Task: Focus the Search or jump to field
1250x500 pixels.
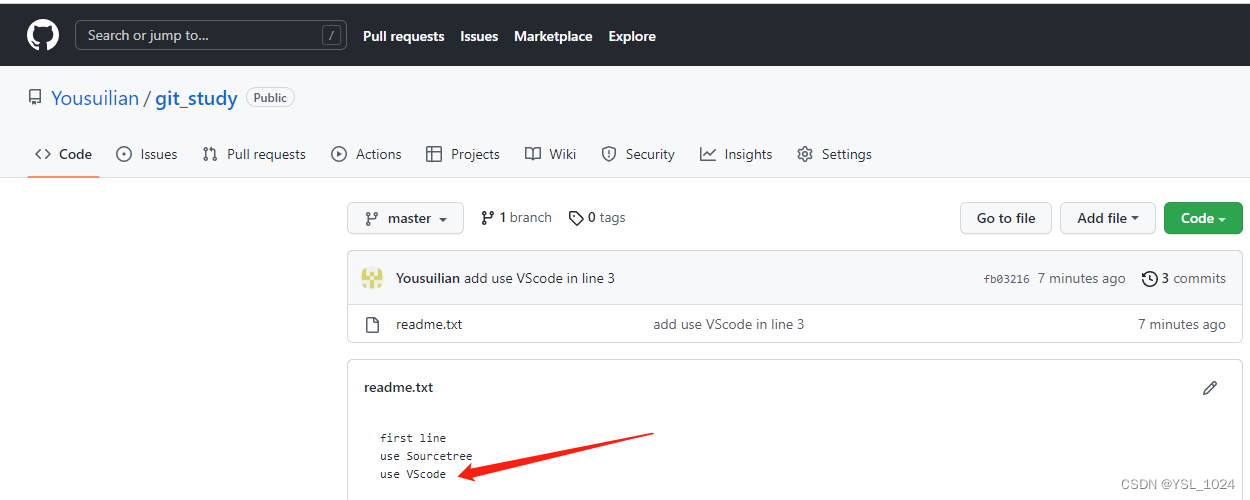Action: pos(211,35)
